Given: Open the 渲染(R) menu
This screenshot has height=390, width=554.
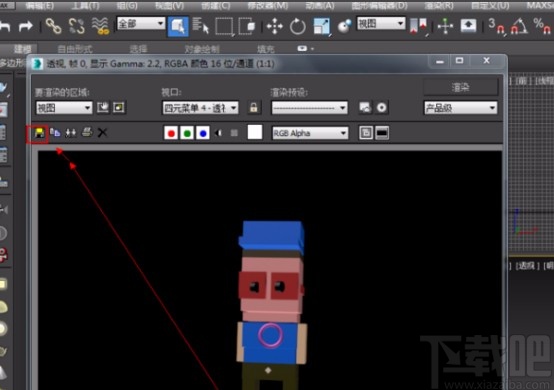Looking at the screenshot, I should click(x=439, y=6).
